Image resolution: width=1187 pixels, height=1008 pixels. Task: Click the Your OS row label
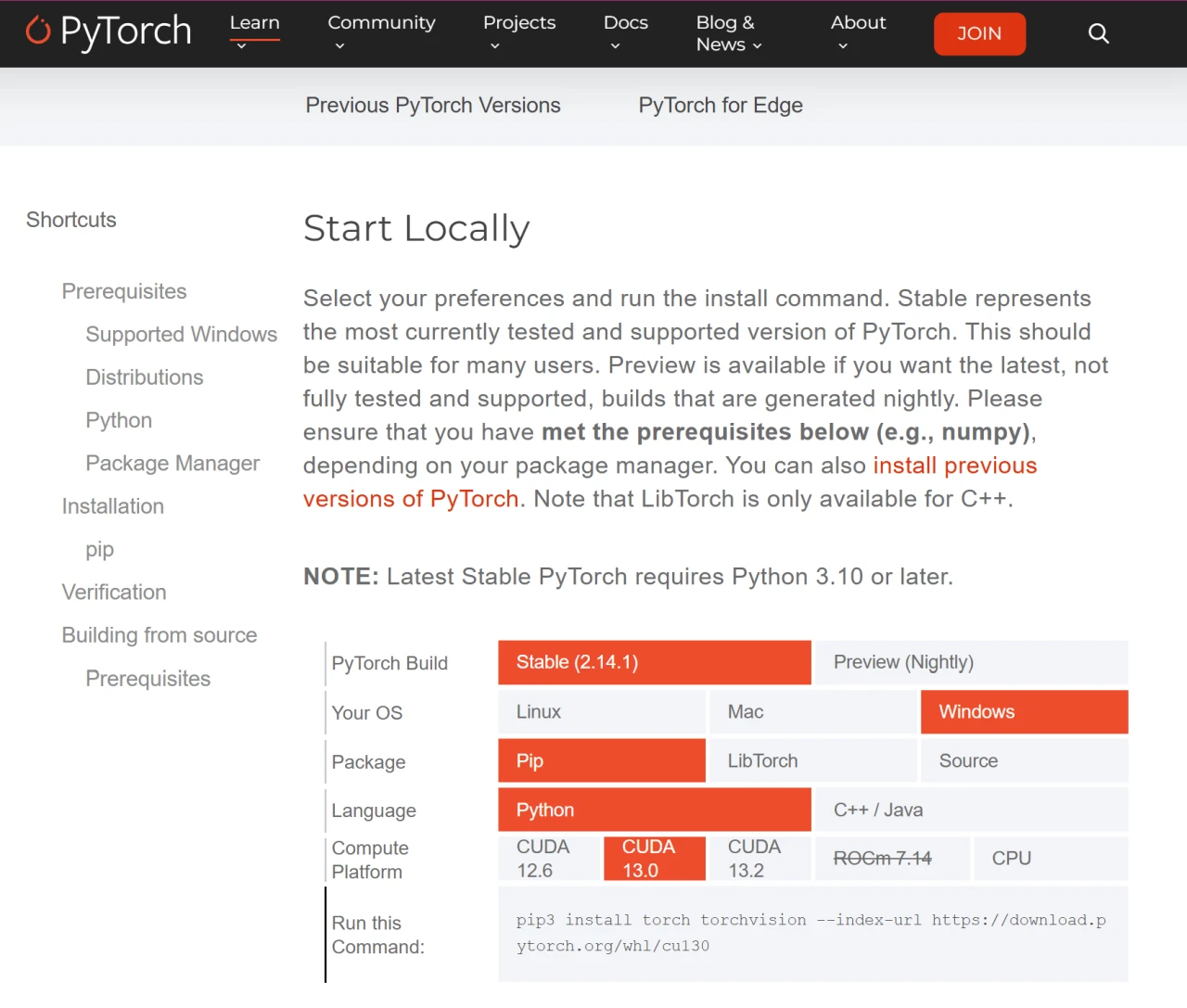click(x=367, y=712)
